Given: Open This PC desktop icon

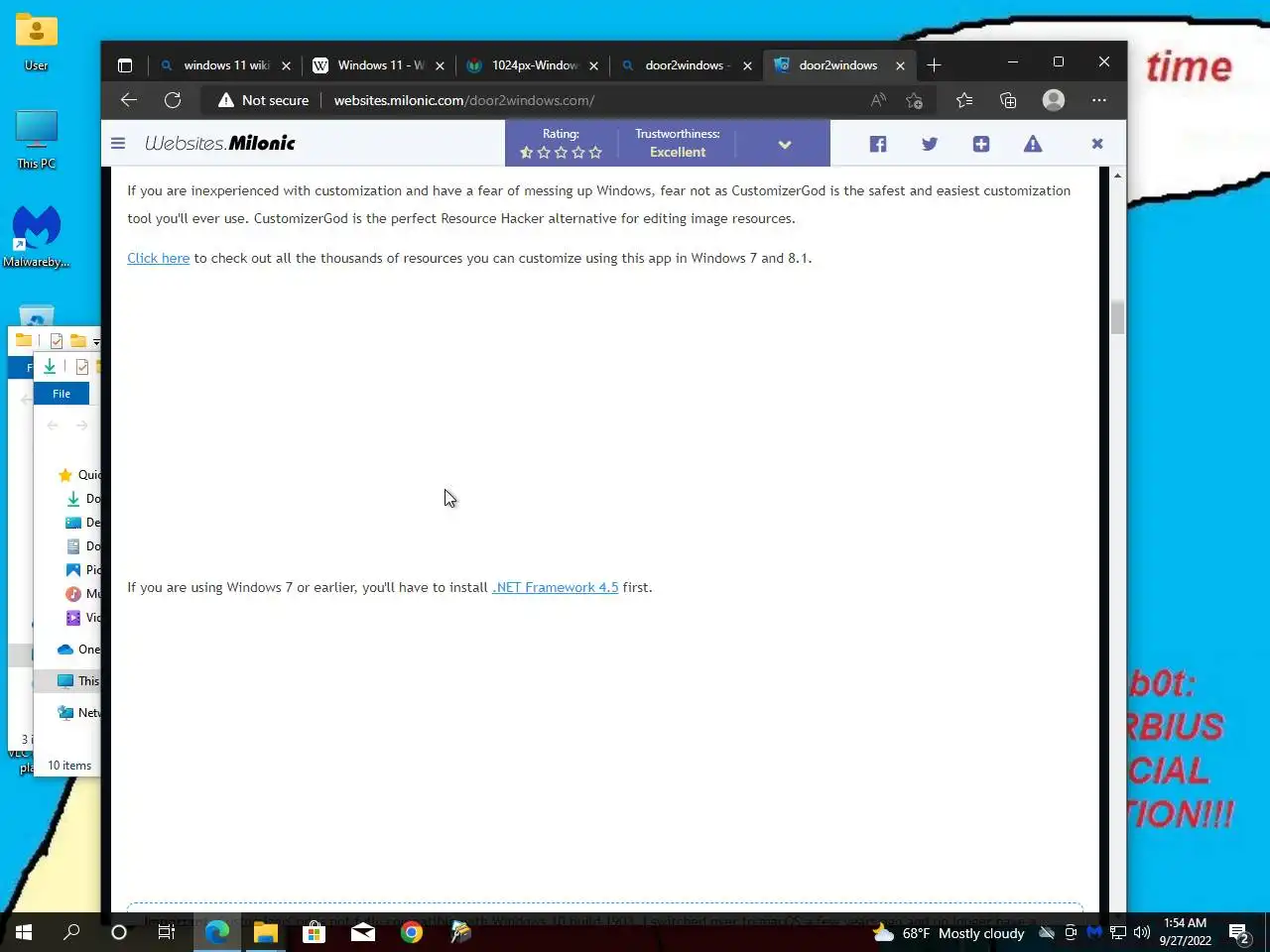Looking at the screenshot, I should pos(36,139).
